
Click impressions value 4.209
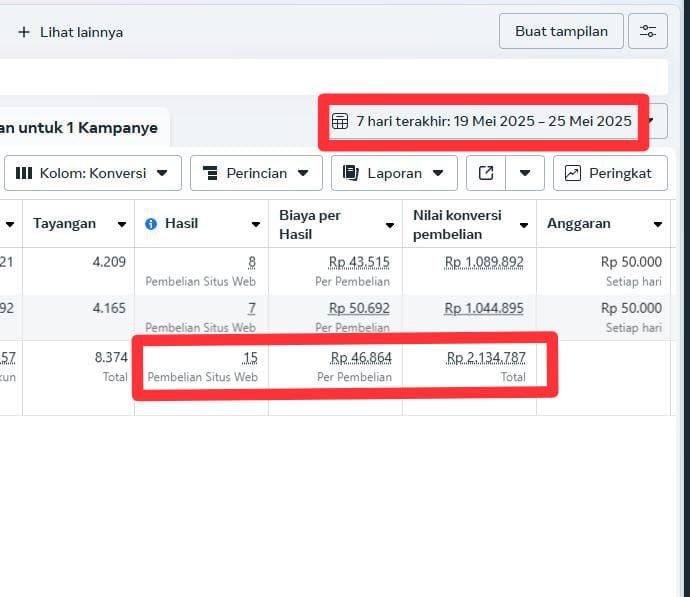pyautogui.click(x=109, y=262)
